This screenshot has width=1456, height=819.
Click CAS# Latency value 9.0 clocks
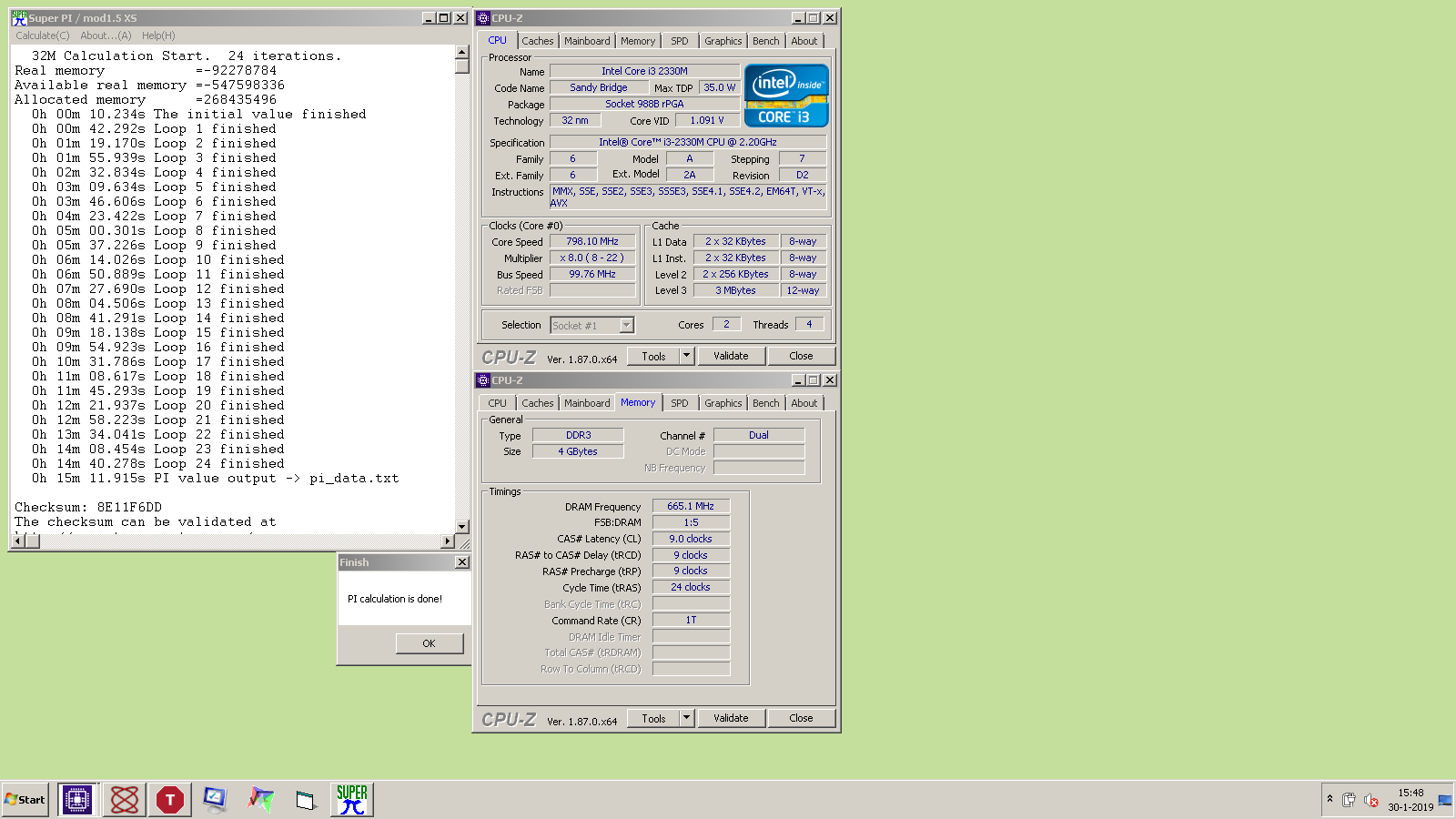[x=691, y=539]
